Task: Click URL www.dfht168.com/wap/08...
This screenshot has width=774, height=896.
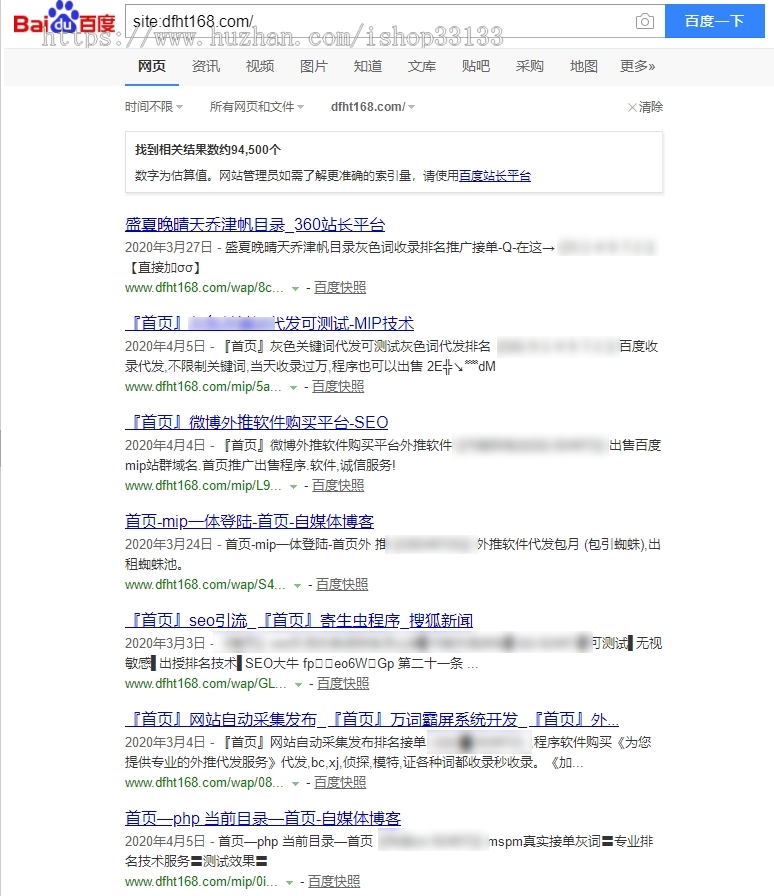Action: pos(204,782)
